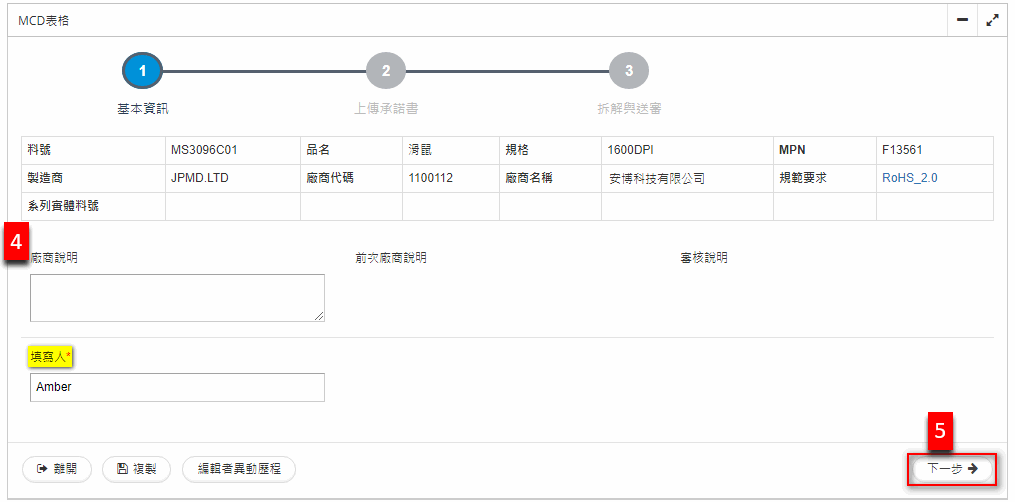Select the part number cell MS3096C01

point(204,150)
